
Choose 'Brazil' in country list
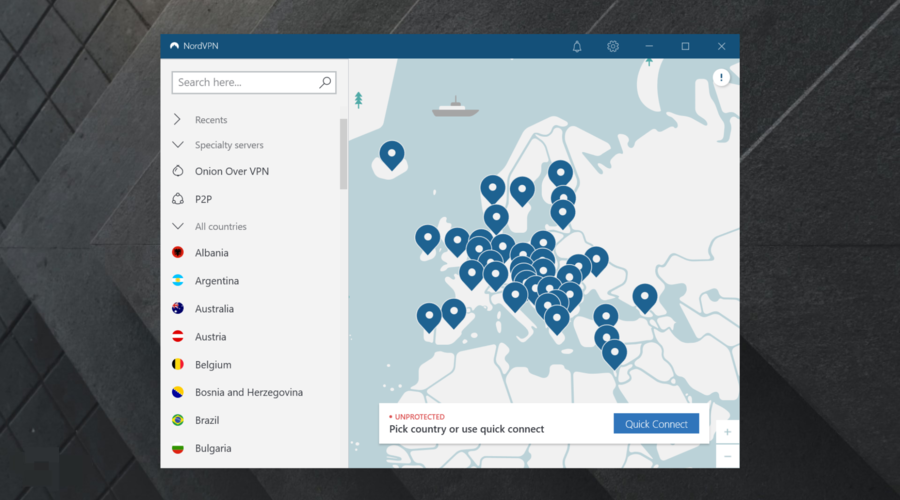point(207,420)
